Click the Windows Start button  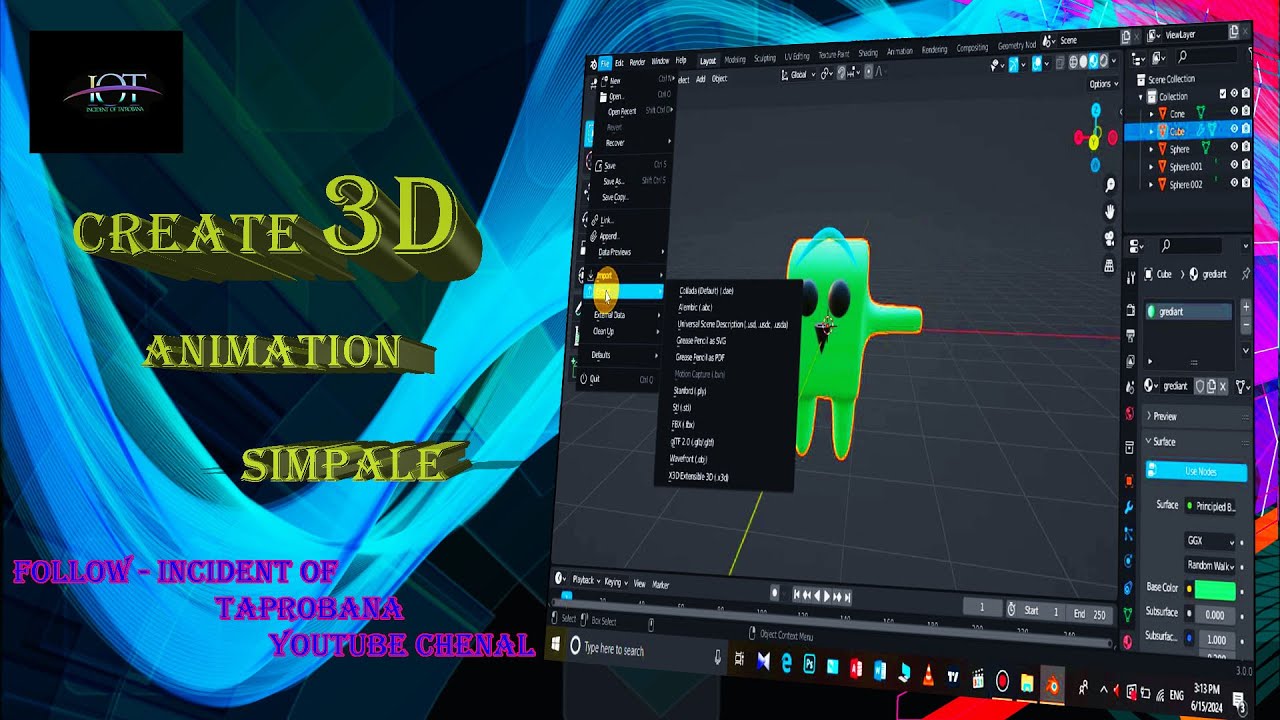pyautogui.click(x=556, y=645)
